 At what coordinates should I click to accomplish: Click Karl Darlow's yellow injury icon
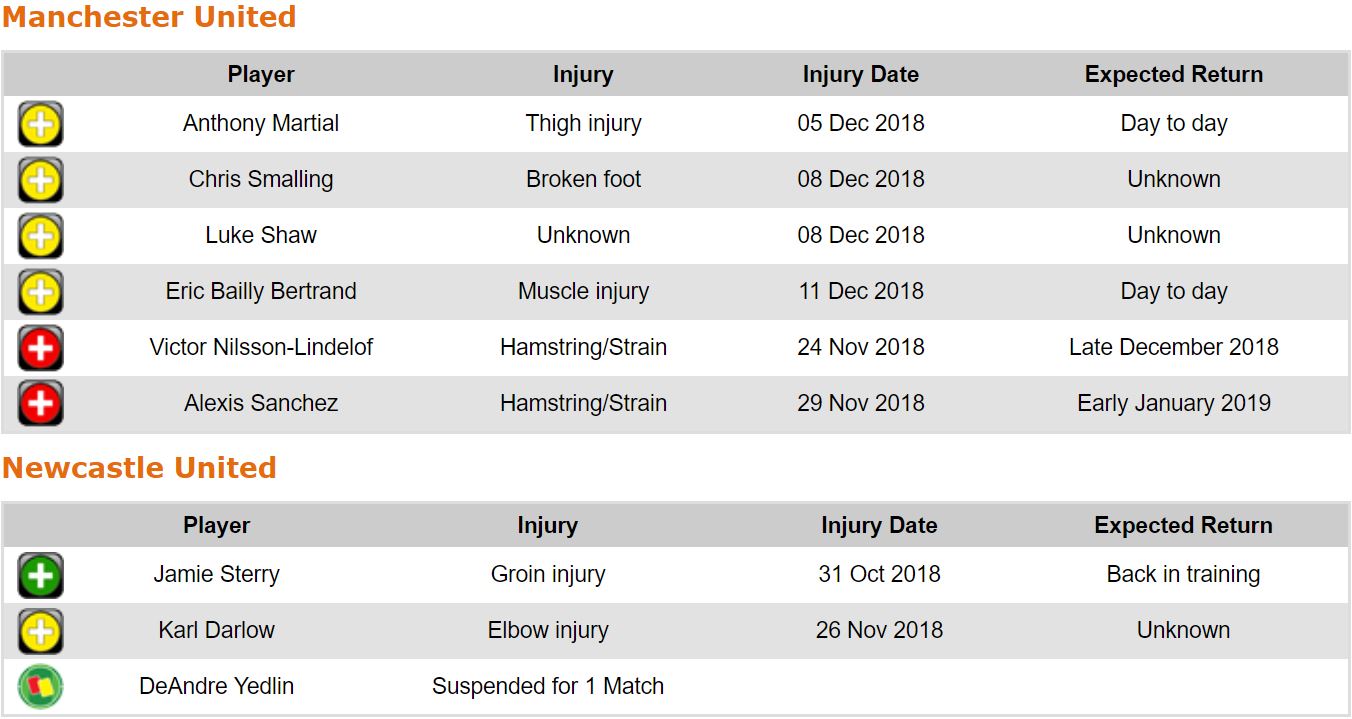pos(40,631)
